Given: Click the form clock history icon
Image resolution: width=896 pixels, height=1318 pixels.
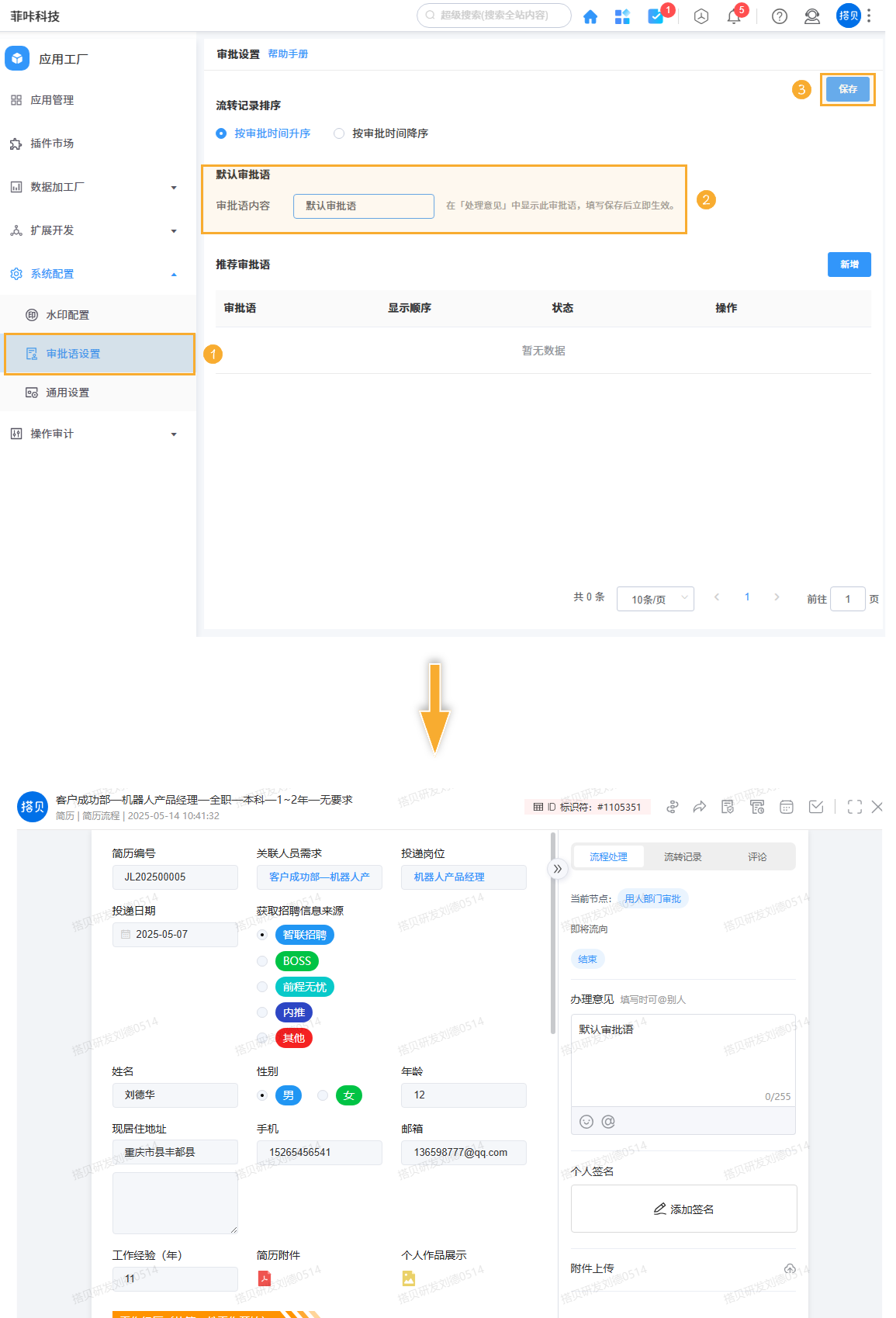Looking at the screenshot, I should (758, 807).
